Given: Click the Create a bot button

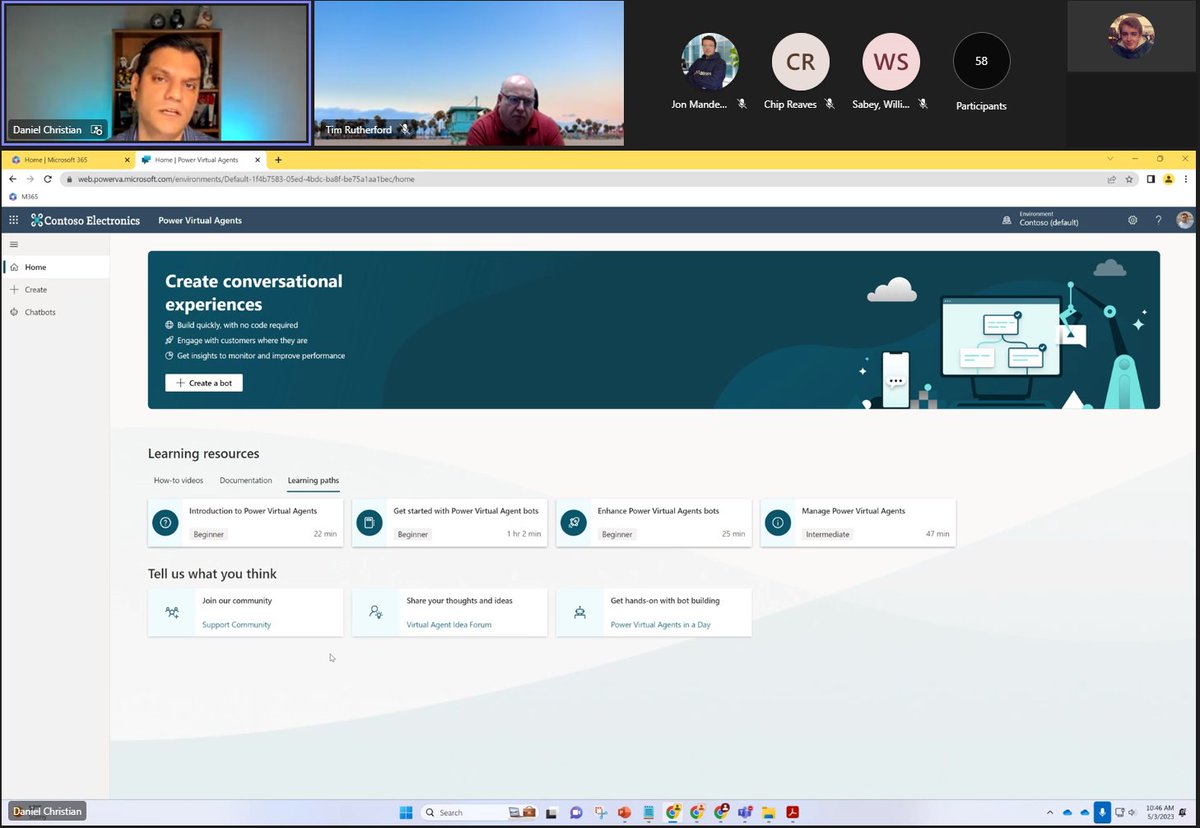Looking at the screenshot, I should click(204, 383).
